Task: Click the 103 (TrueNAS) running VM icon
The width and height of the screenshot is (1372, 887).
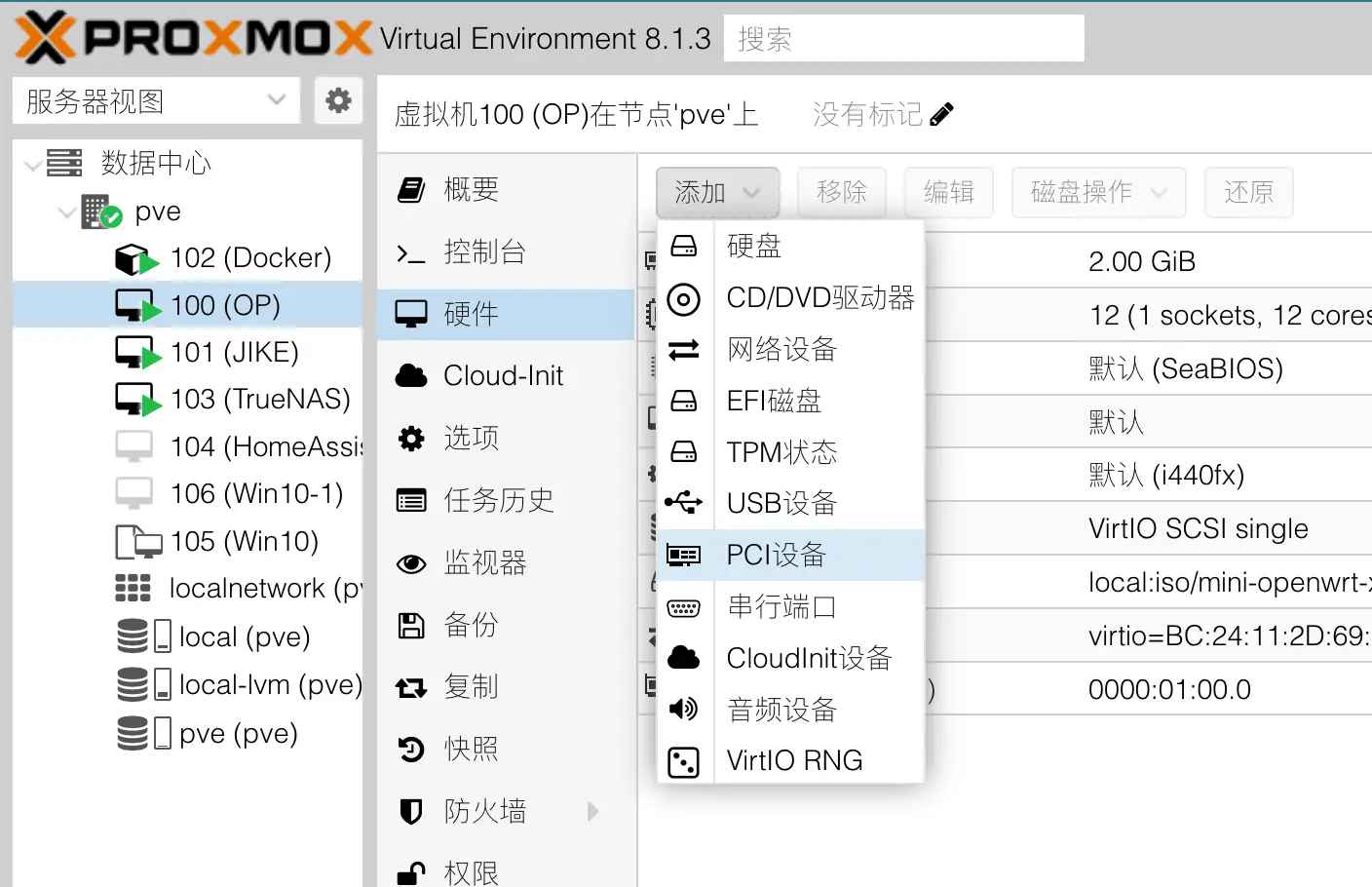Action: click(x=137, y=400)
